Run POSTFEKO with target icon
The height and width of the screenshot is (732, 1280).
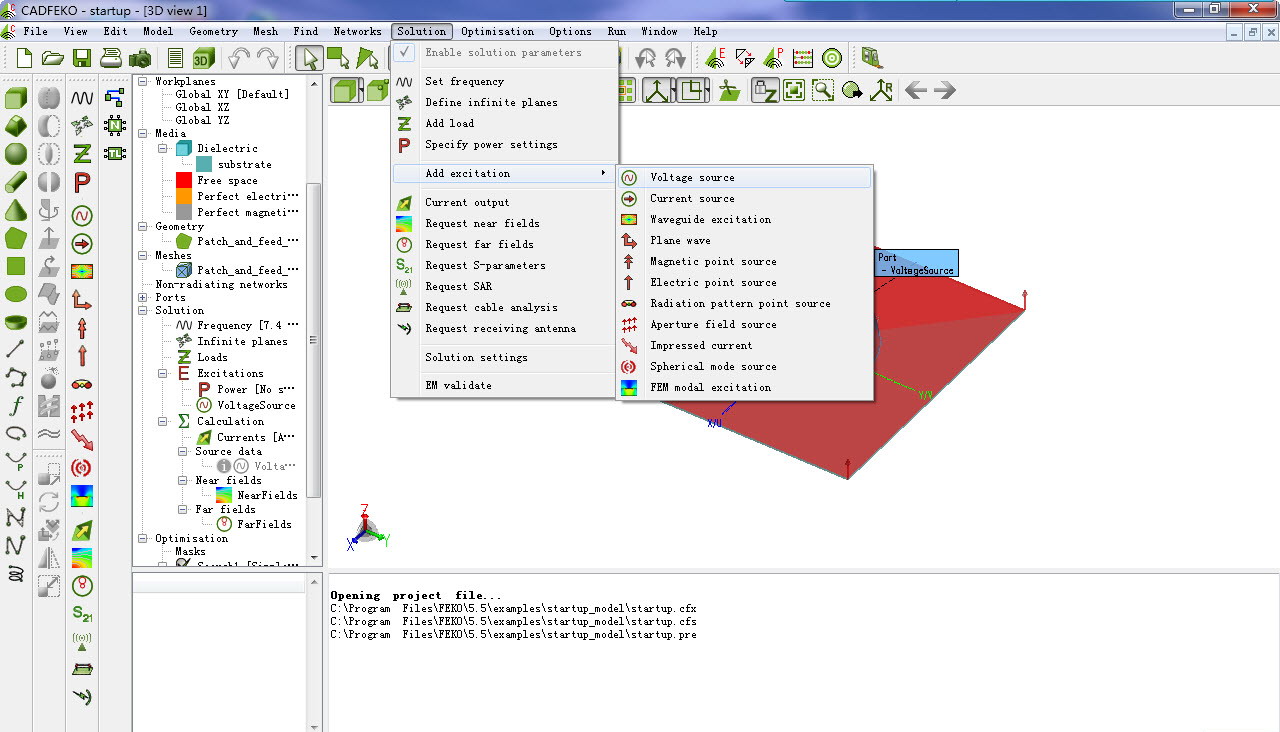[832, 58]
